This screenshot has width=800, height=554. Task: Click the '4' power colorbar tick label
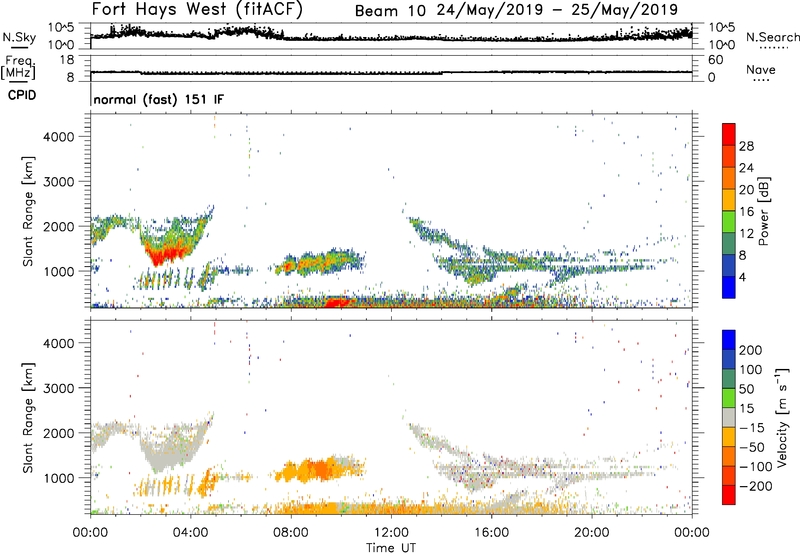[742, 277]
